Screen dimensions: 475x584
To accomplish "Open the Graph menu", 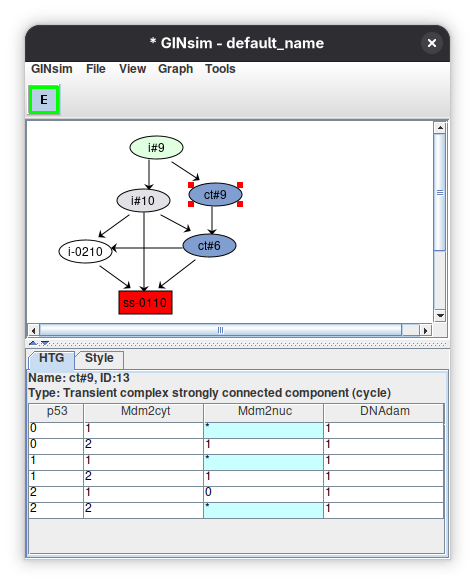I will coord(175,69).
